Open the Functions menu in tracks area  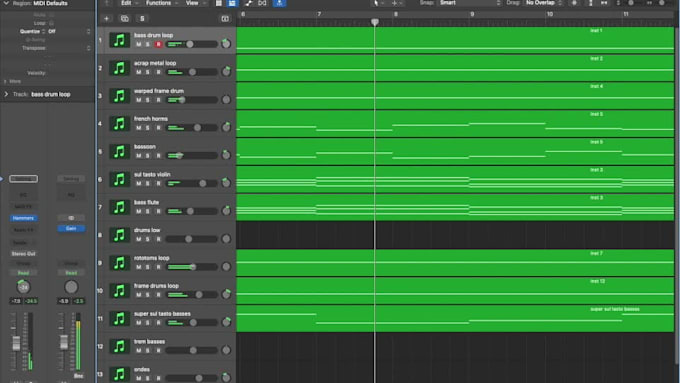tap(162, 3)
